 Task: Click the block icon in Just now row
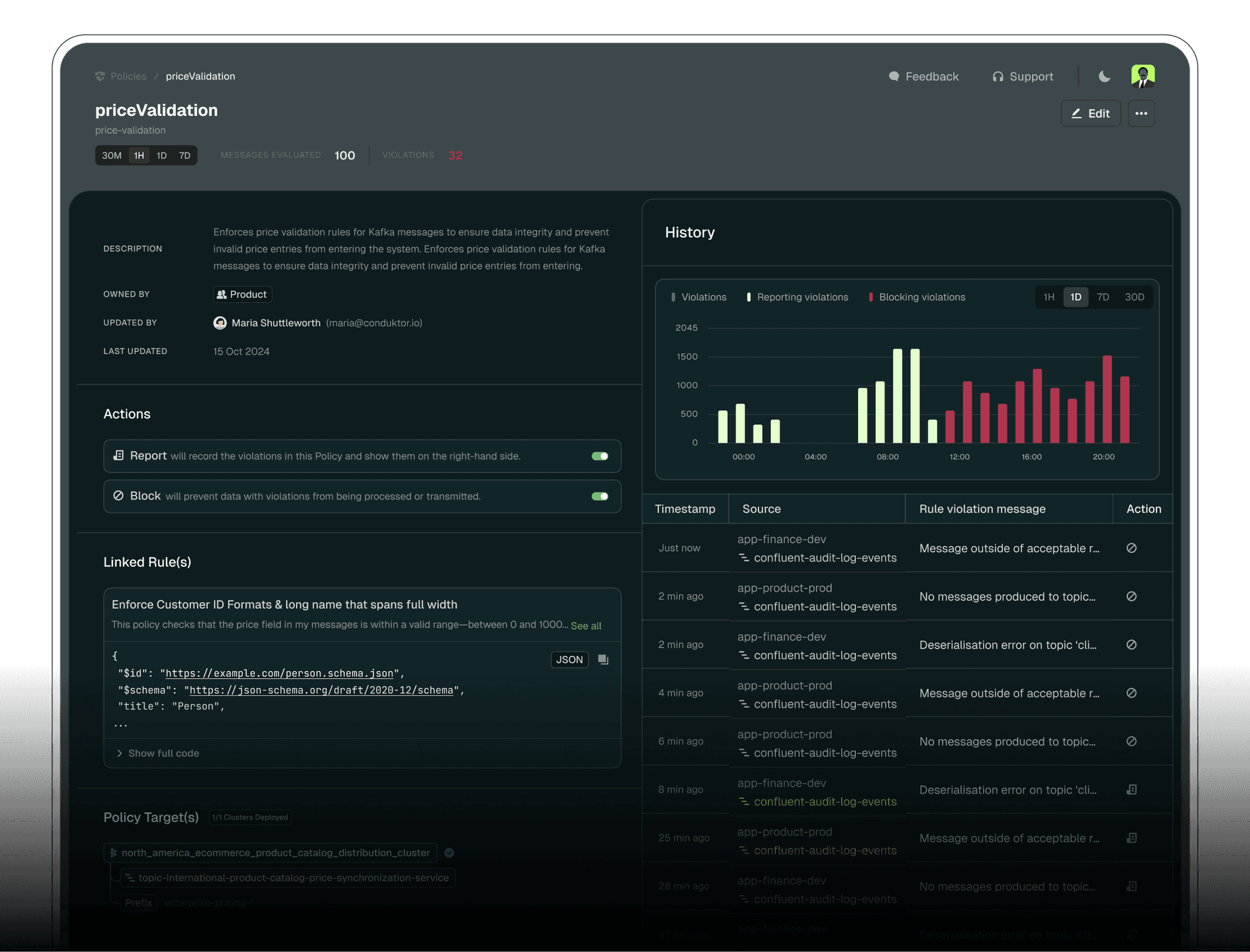pos(1131,548)
